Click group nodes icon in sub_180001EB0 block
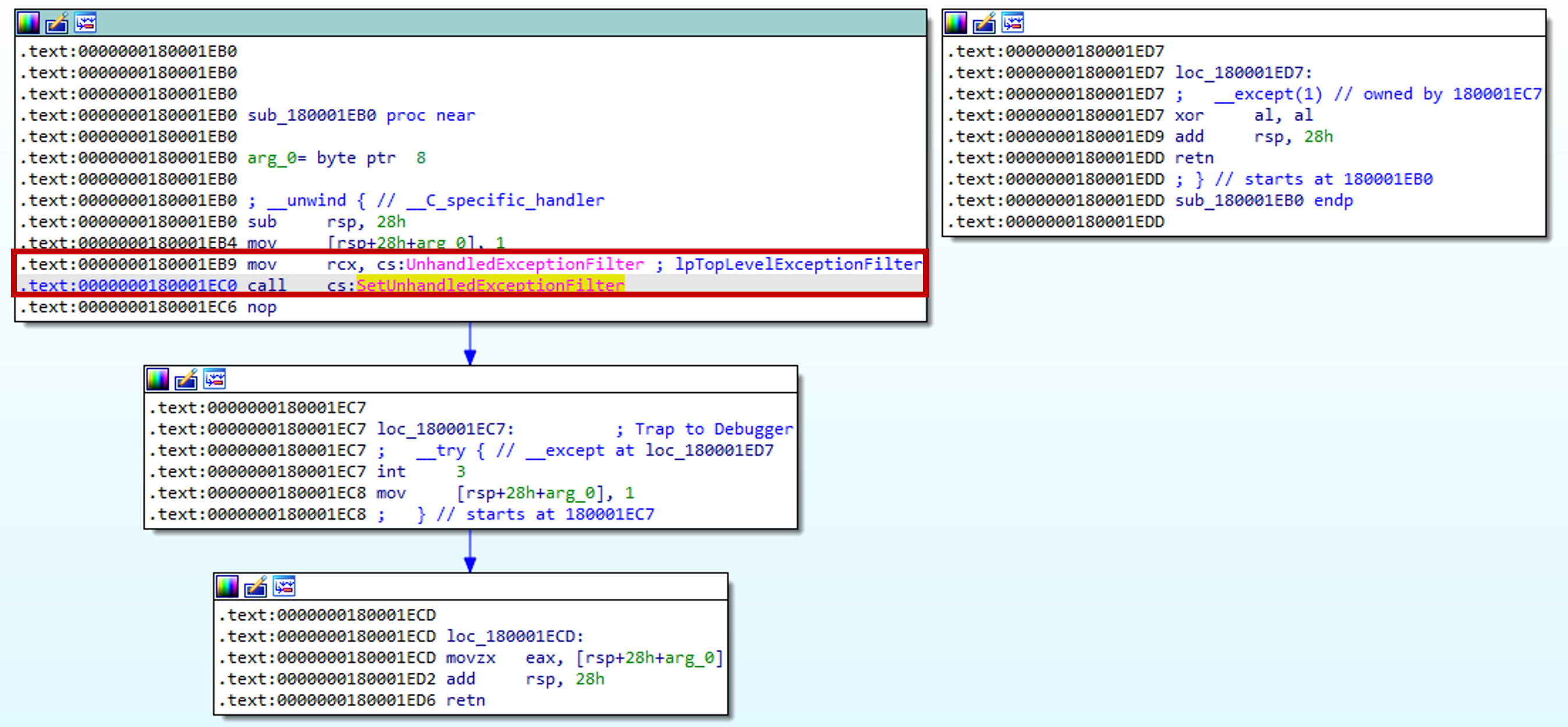This screenshot has width=1568, height=727. (x=86, y=23)
